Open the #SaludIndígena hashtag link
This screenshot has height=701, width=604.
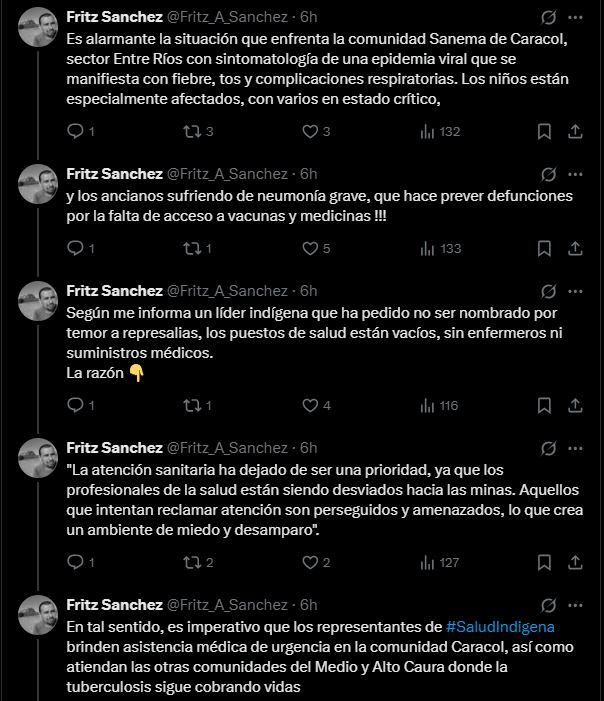pos(500,626)
